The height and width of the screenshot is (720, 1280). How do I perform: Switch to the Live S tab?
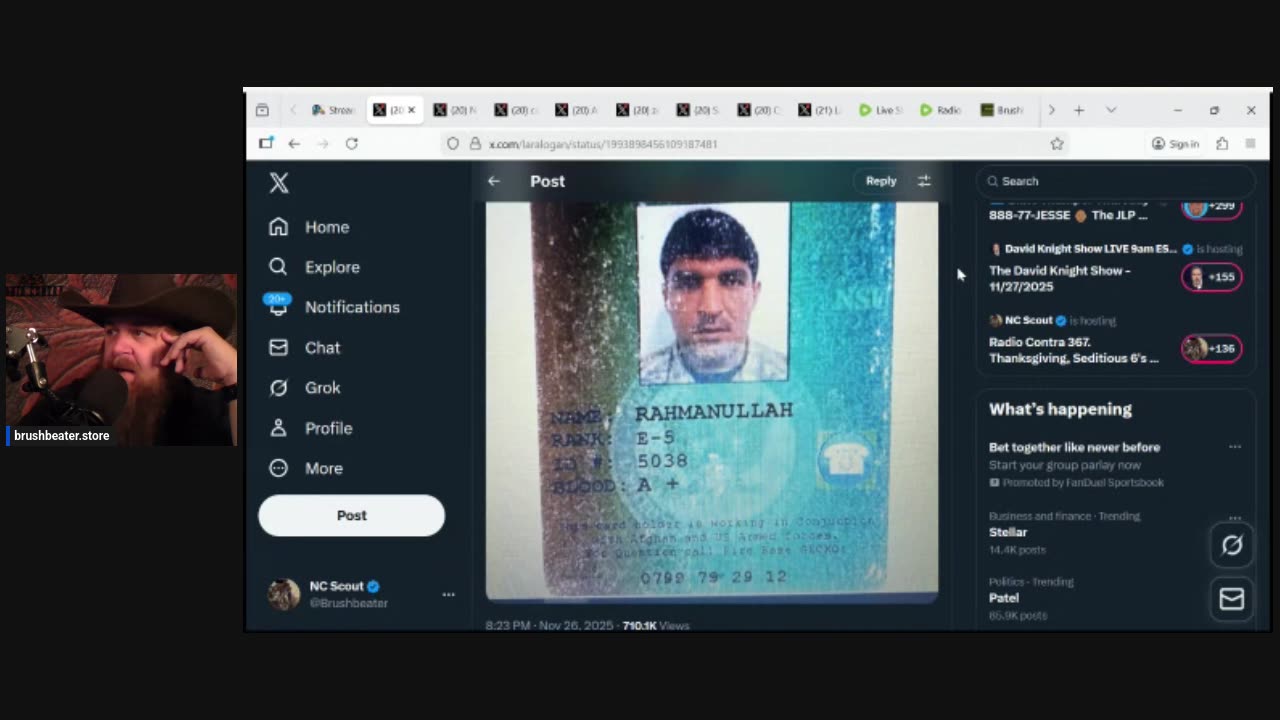pos(881,110)
